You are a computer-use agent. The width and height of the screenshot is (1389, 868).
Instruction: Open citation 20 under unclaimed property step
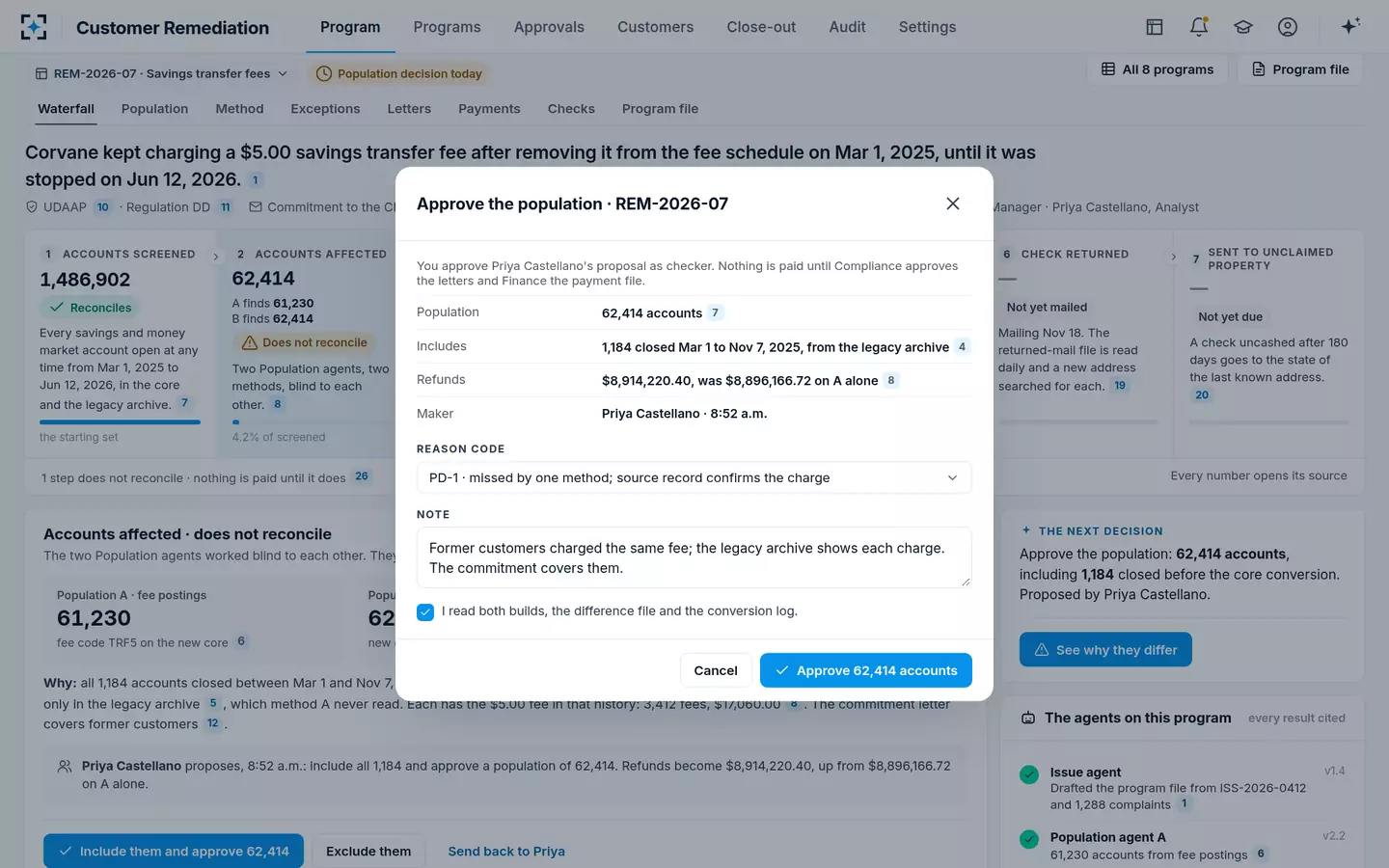click(x=1202, y=394)
